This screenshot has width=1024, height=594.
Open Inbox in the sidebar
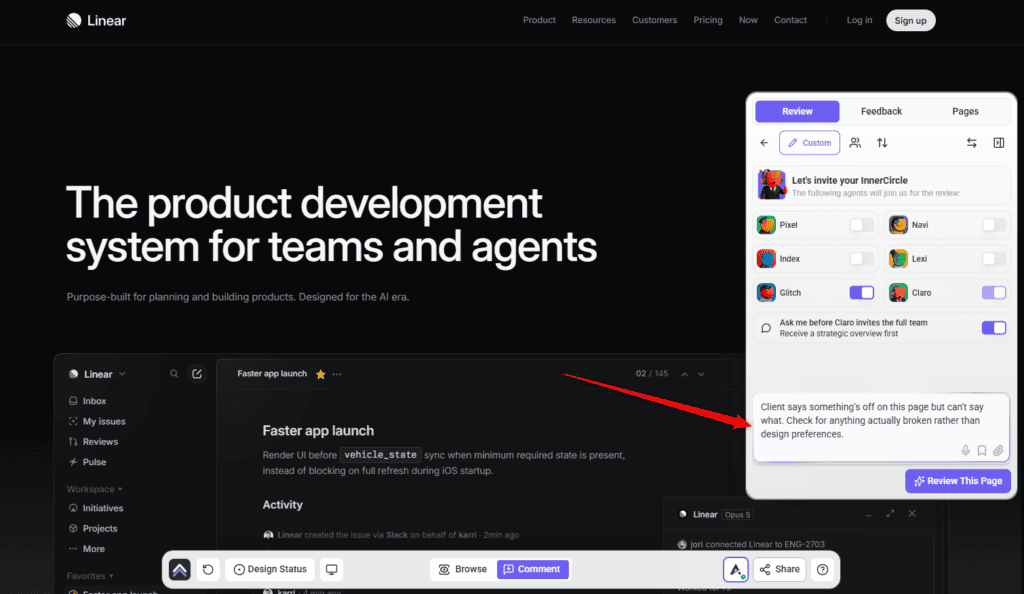88,401
